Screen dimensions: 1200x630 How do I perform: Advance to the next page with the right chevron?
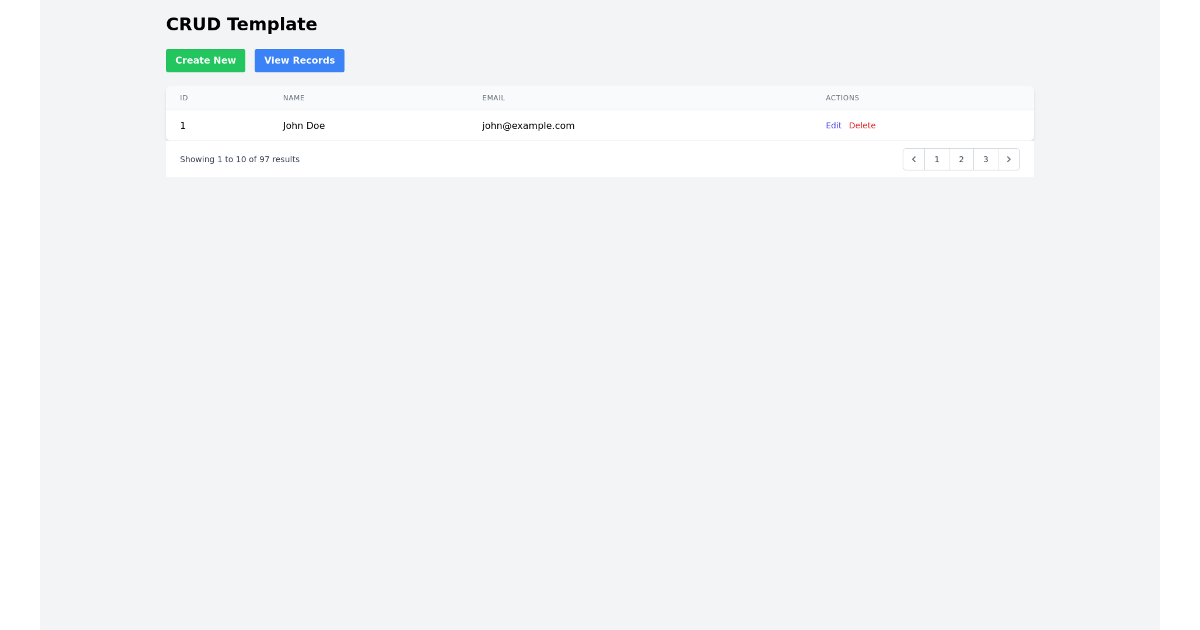pyautogui.click(x=1009, y=159)
